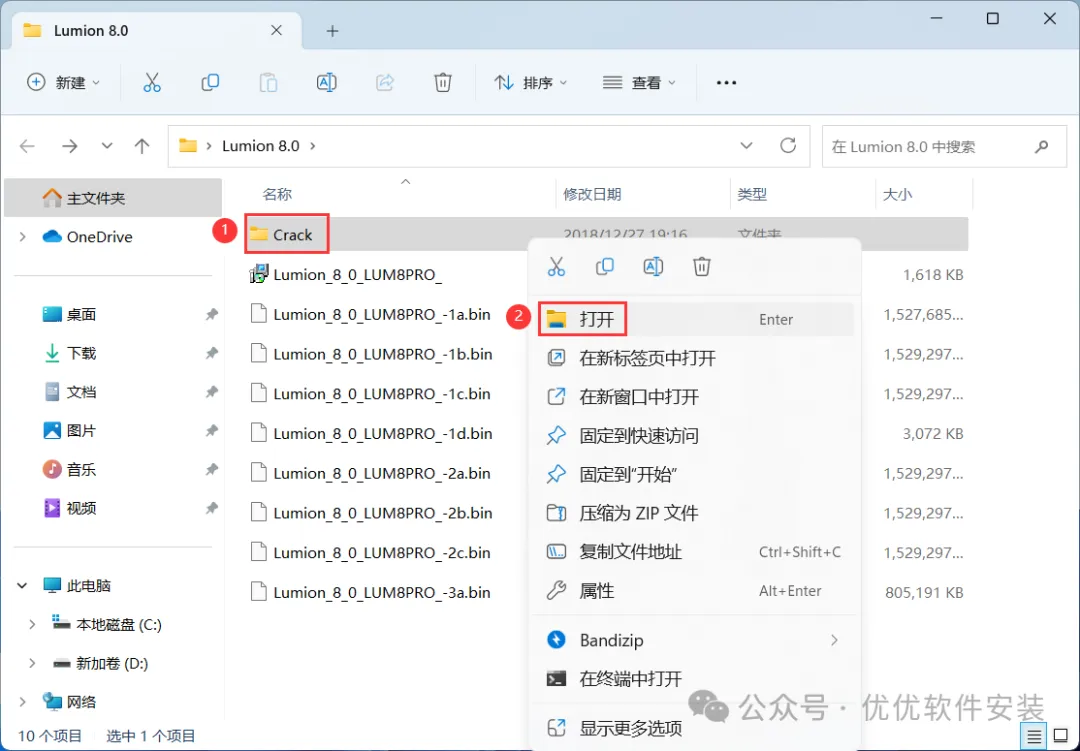The width and height of the screenshot is (1080, 751).
Task: Click Lumion 8.0 breadcrumb in address bar
Action: [x=260, y=146]
